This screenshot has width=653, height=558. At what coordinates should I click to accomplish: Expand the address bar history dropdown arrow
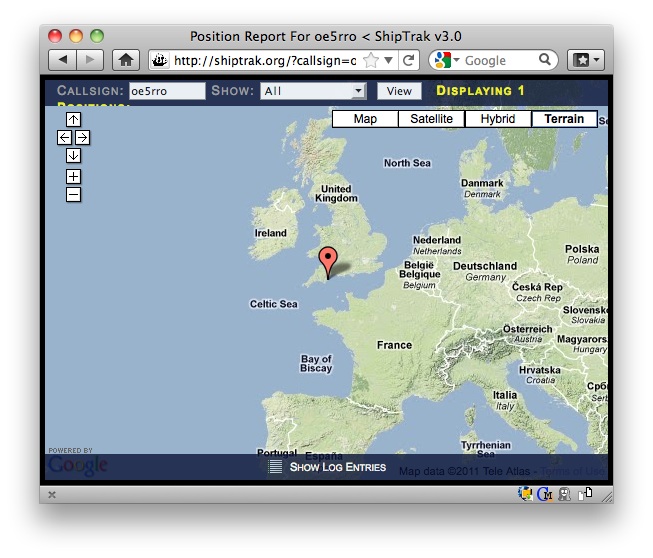click(x=389, y=61)
